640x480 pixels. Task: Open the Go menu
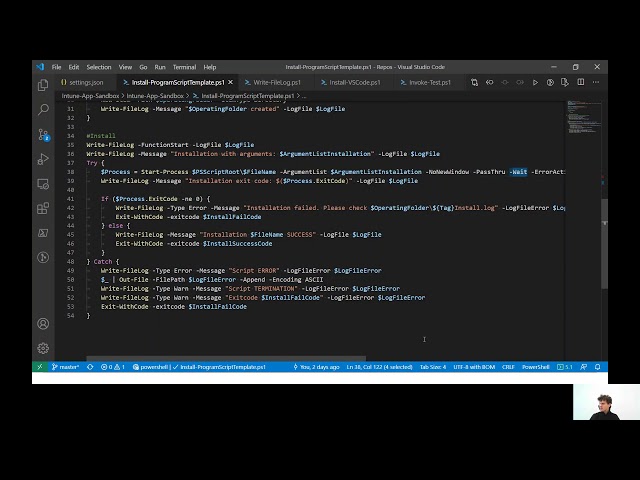143,67
